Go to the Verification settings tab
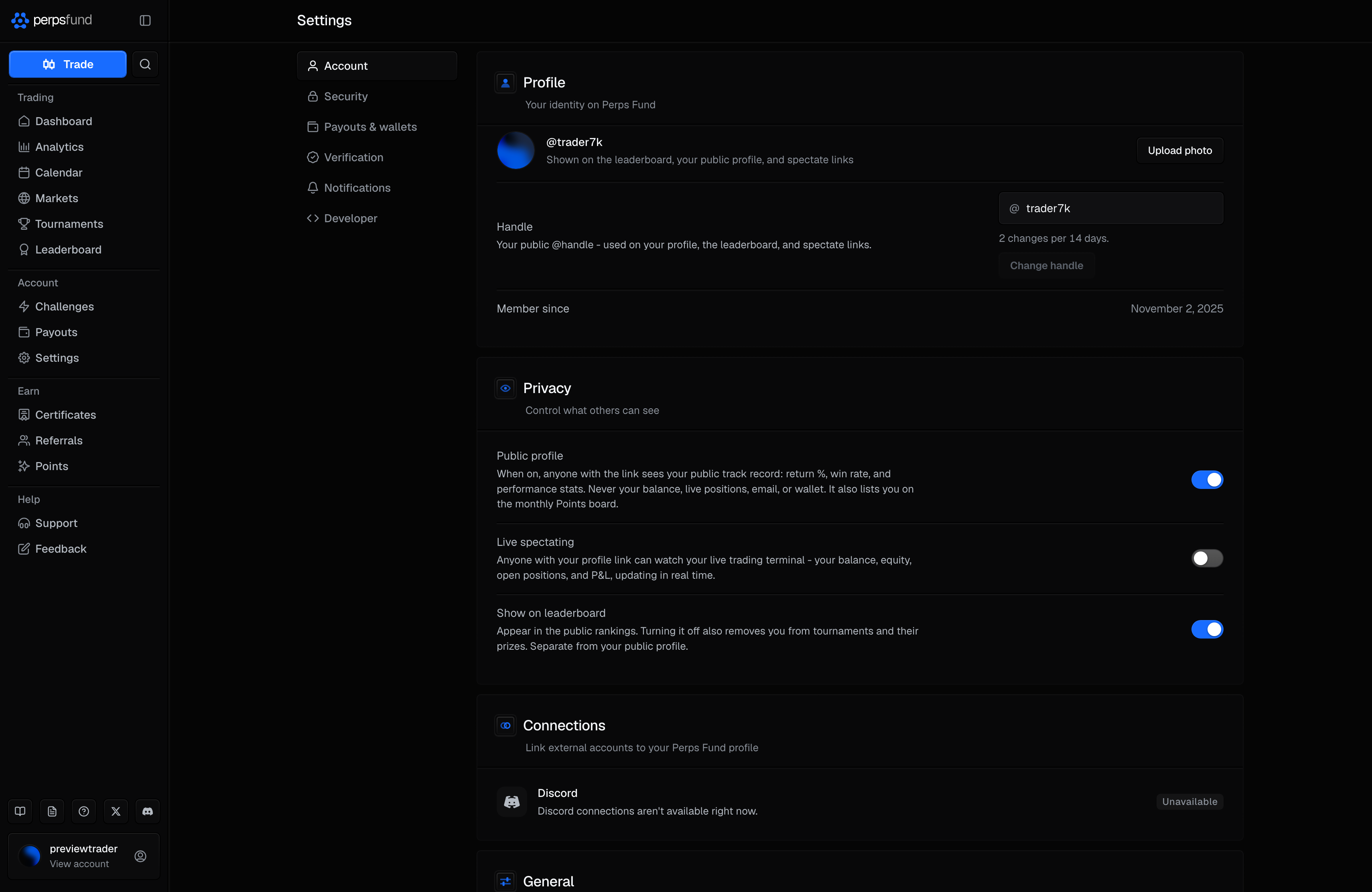This screenshot has height=892, width=1372. tap(377, 157)
